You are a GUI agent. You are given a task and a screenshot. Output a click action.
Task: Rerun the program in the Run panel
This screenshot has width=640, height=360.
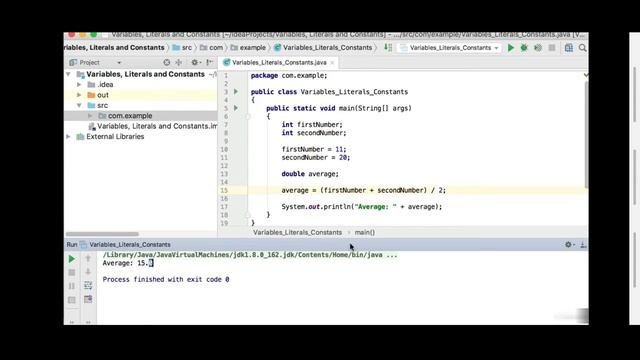(x=71, y=259)
